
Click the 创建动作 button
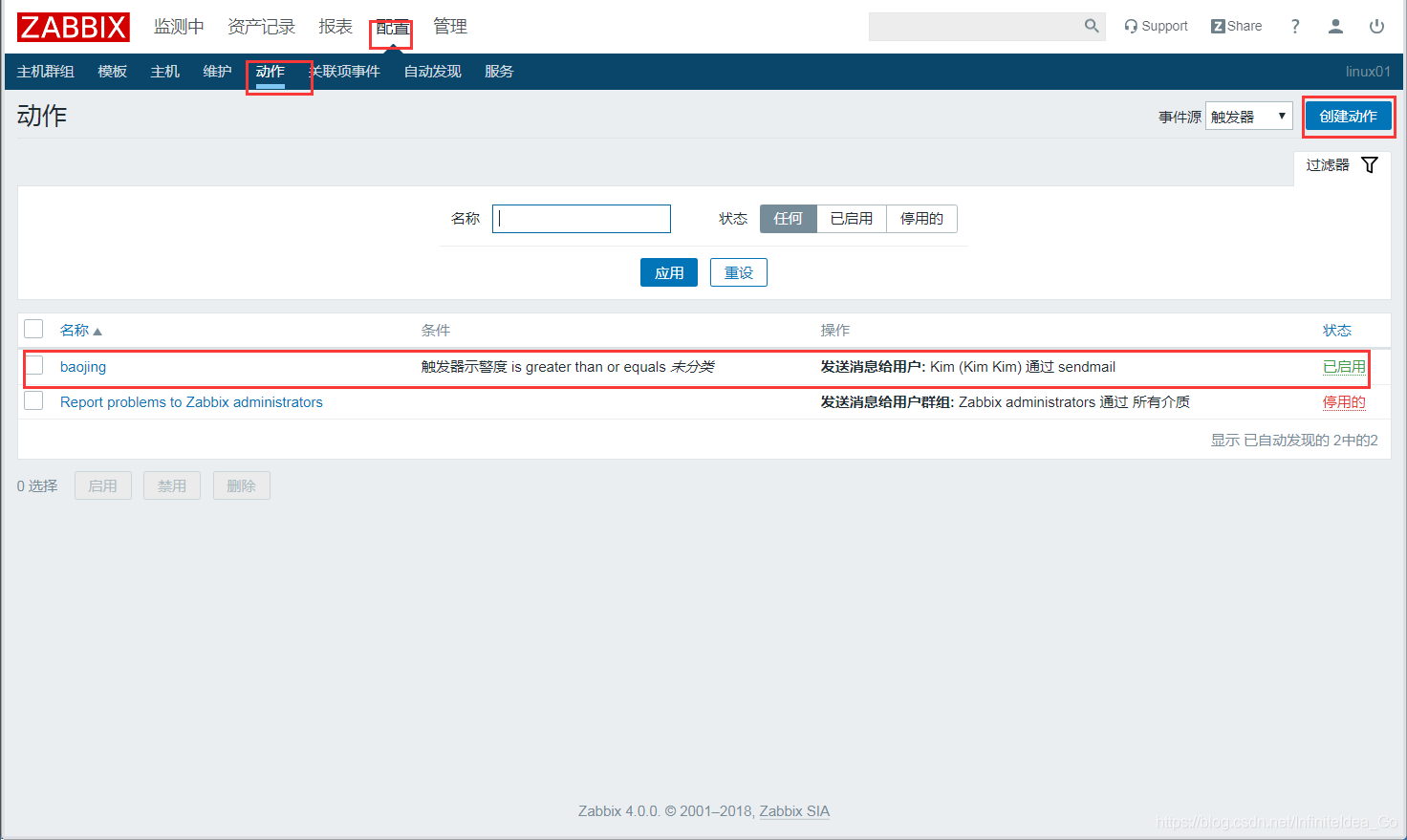click(x=1349, y=116)
